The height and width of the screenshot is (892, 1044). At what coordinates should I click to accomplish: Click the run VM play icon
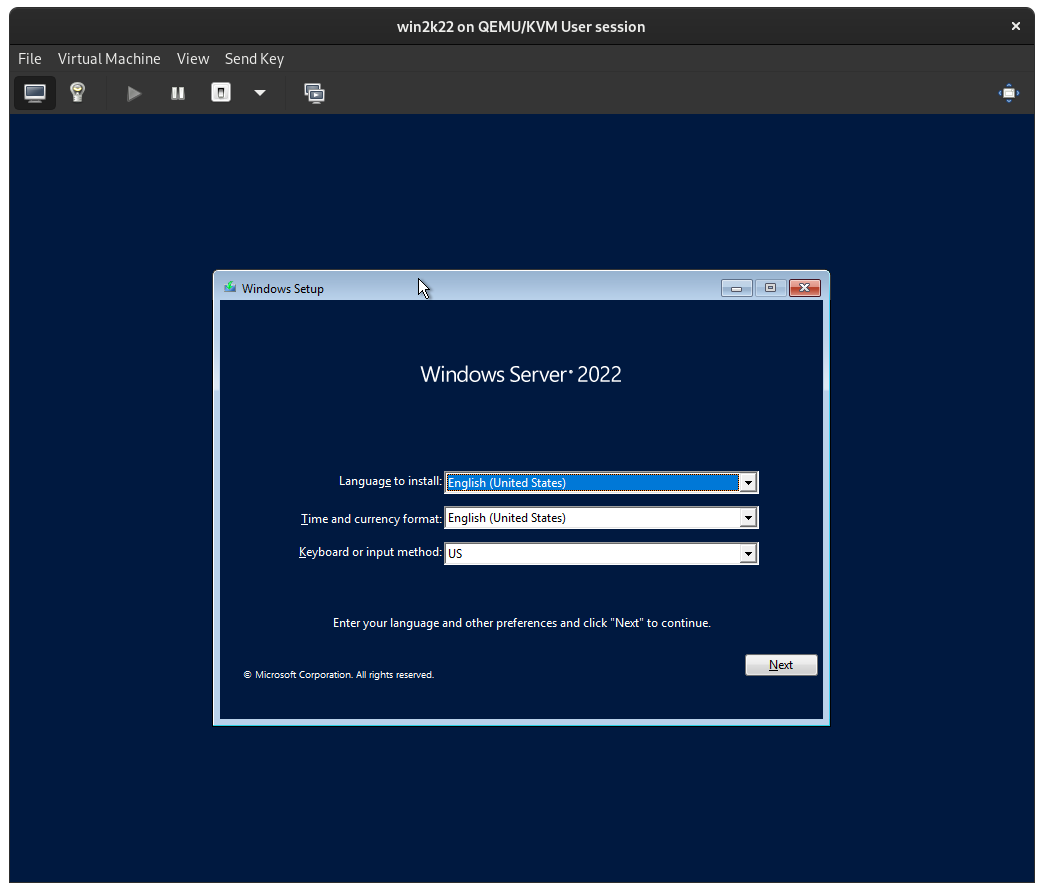click(133, 92)
